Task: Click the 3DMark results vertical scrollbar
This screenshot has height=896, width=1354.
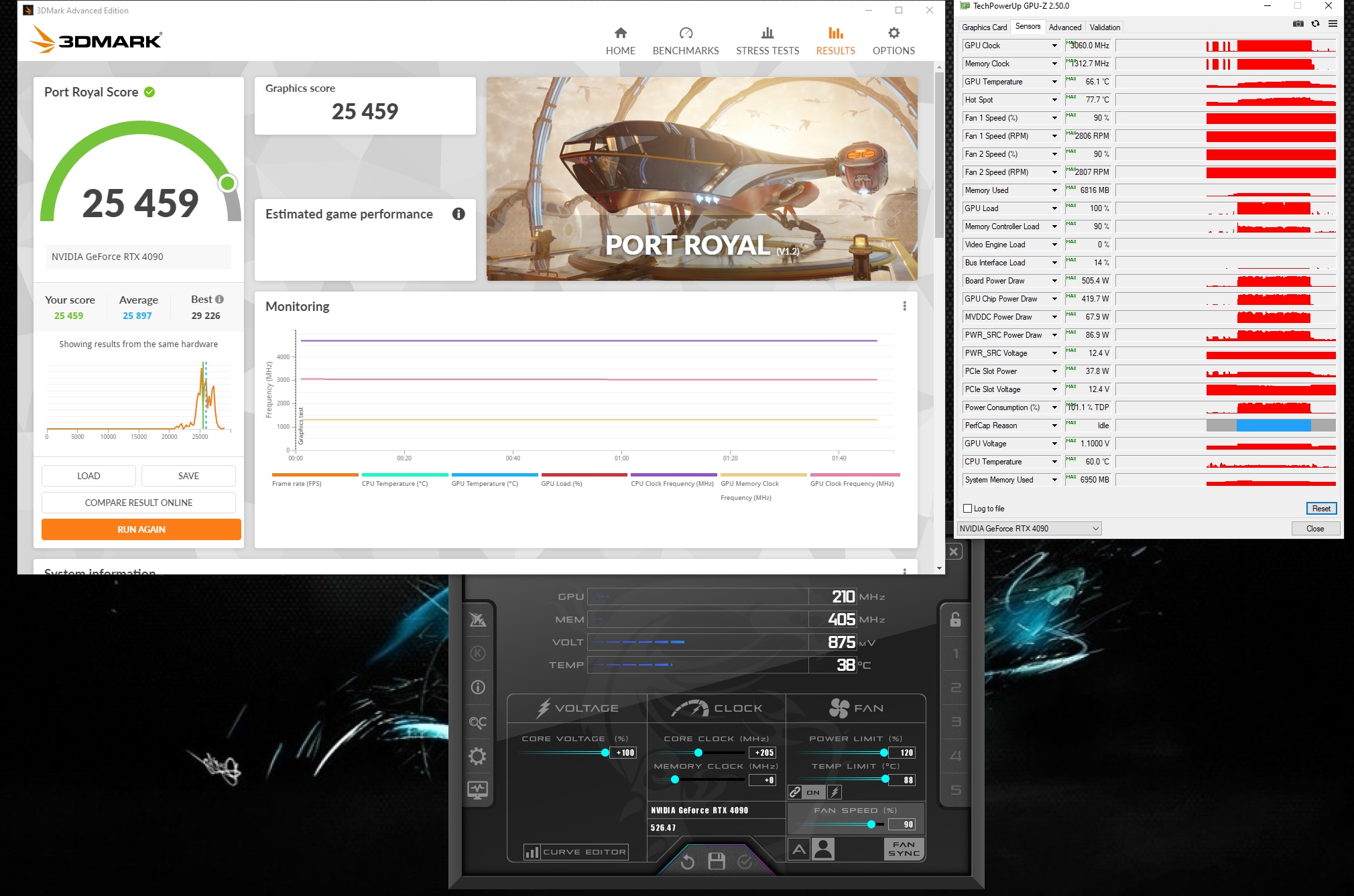Action: (x=939, y=154)
